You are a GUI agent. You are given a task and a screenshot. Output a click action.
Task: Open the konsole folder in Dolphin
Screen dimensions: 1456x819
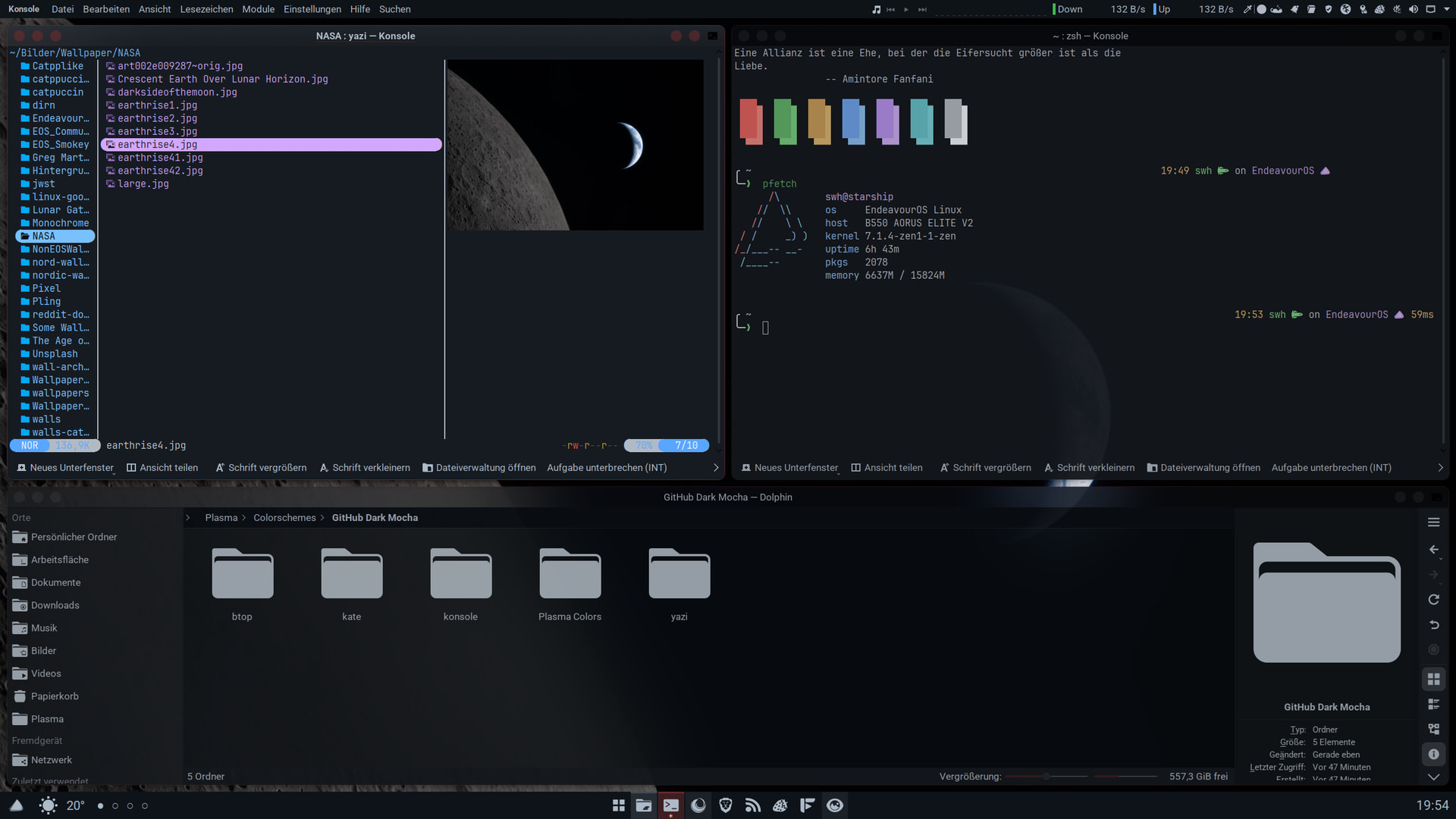coord(460,584)
